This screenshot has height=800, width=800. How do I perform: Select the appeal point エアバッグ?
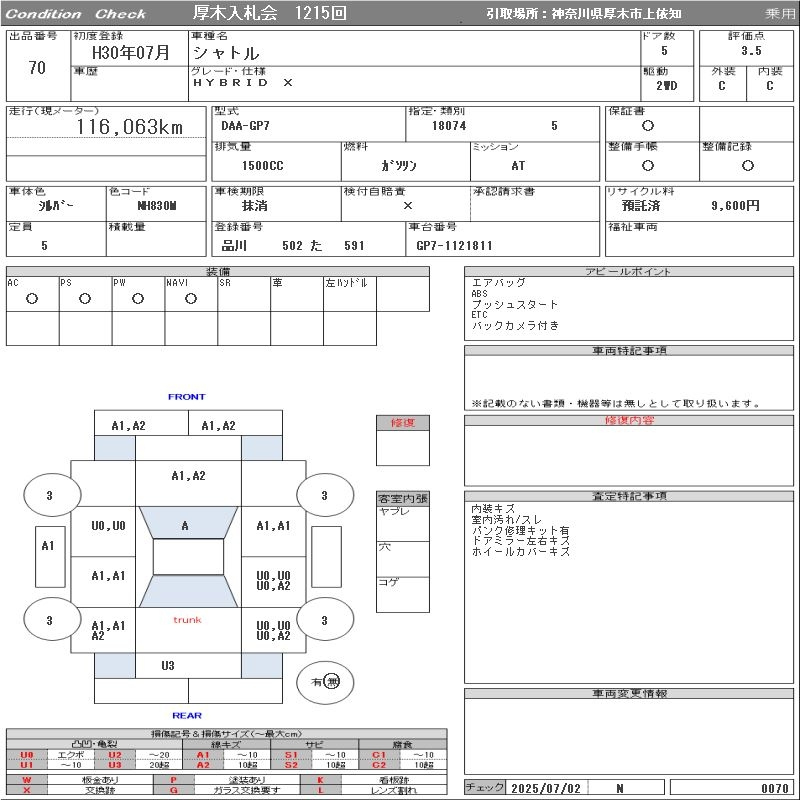click(498, 283)
